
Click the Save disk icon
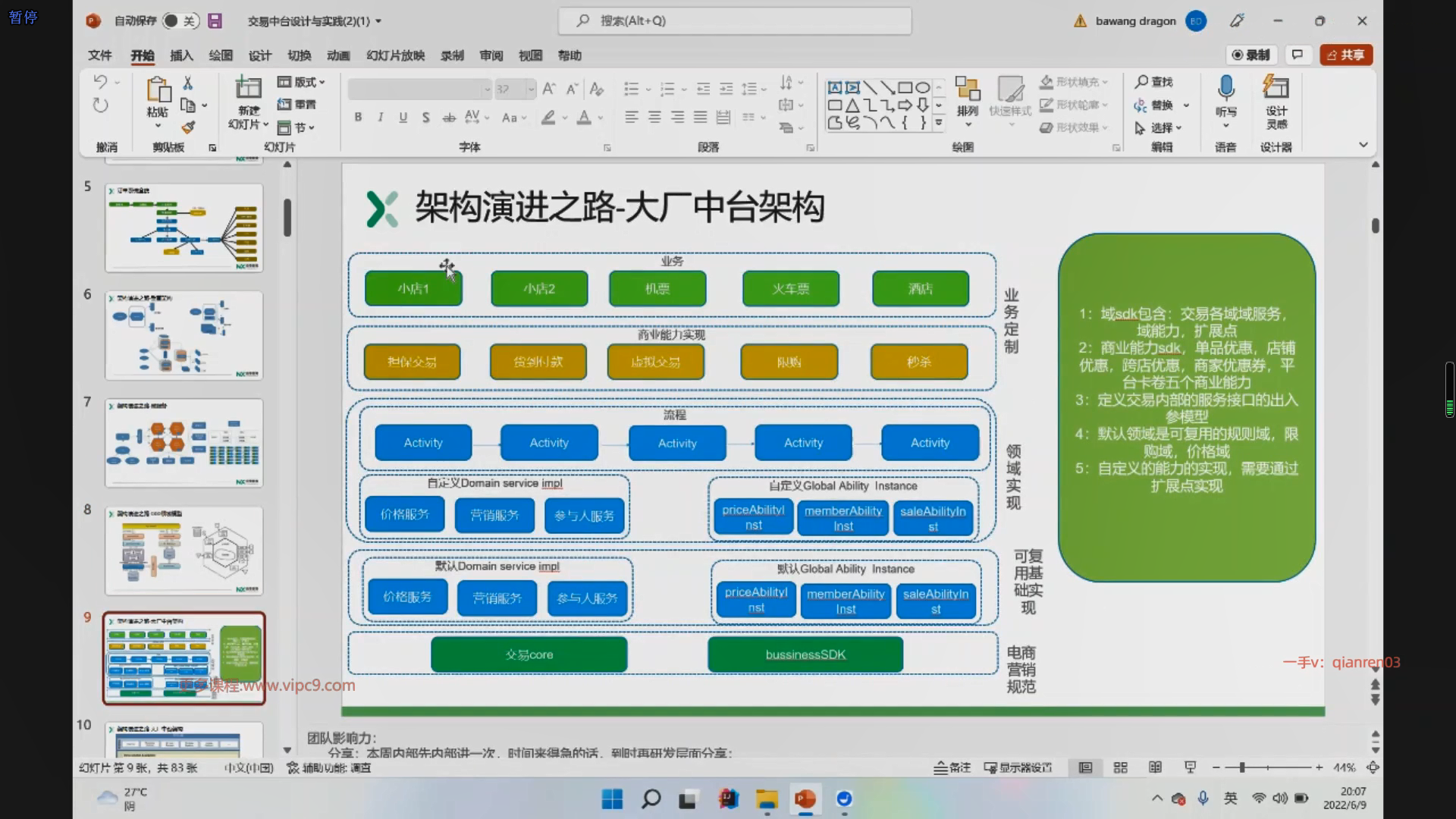pyautogui.click(x=215, y=21)
